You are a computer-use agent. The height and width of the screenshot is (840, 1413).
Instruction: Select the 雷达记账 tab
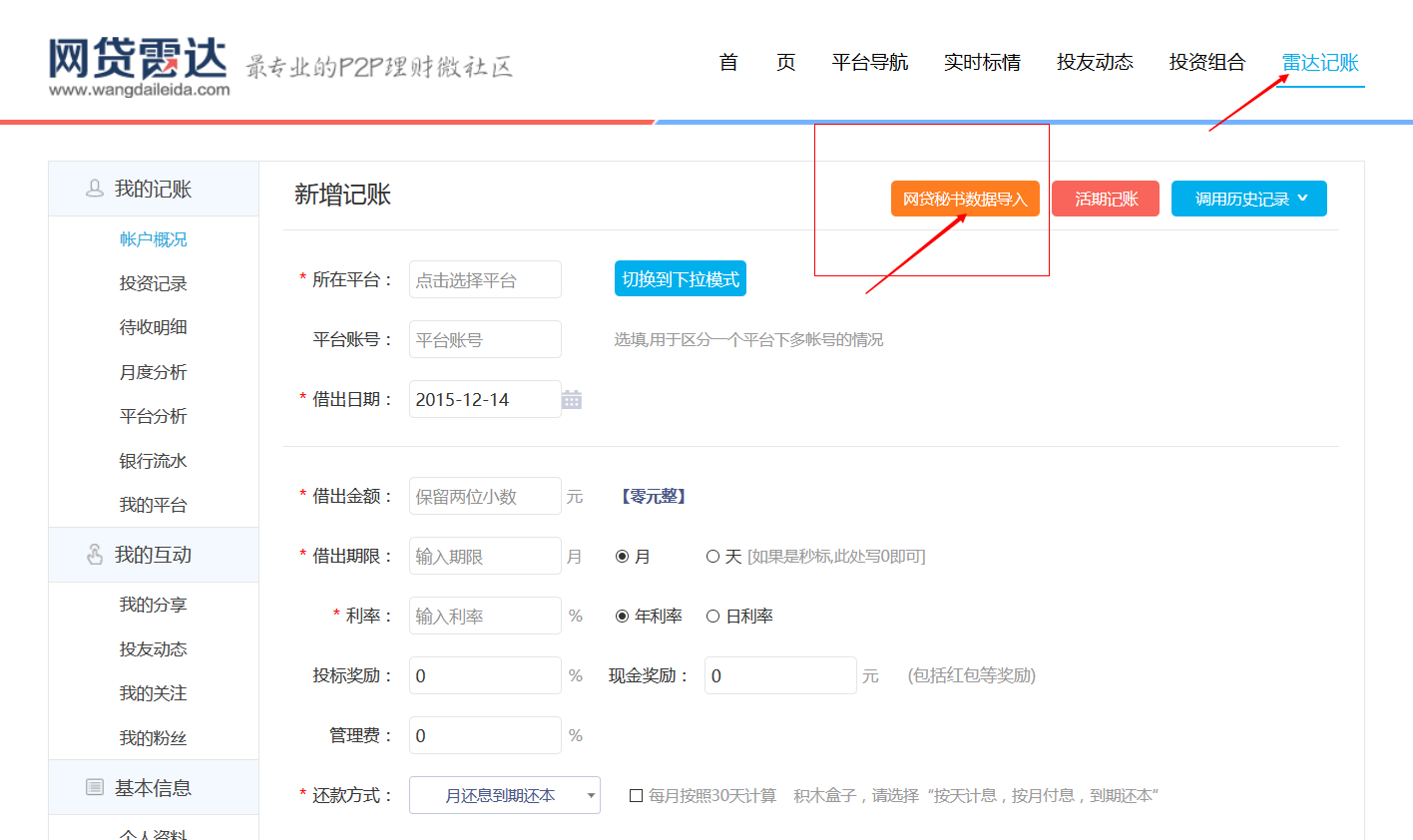click(x=1320, y=62)
